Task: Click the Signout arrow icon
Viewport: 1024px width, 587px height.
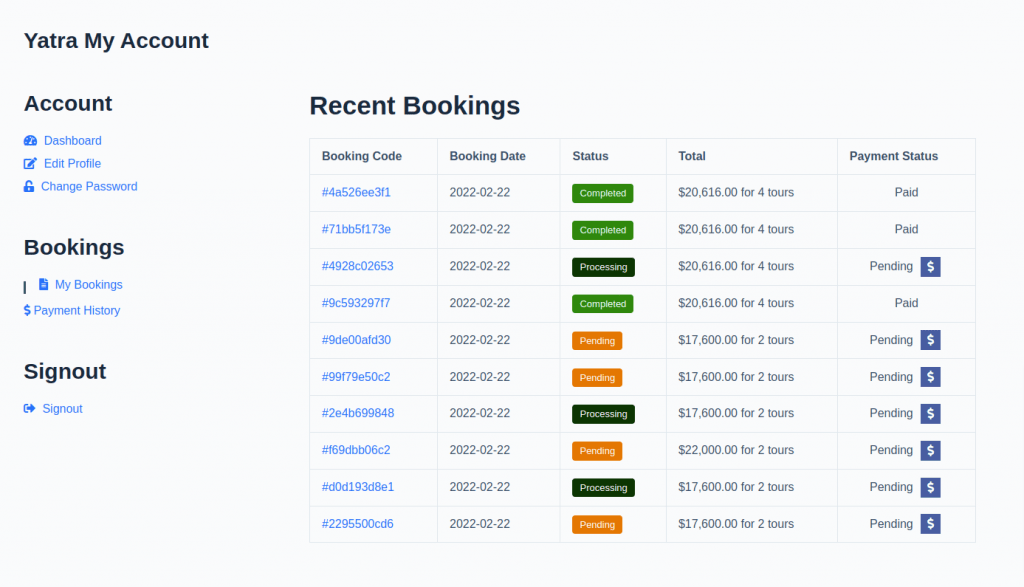Action: click(x=28, y=408)
